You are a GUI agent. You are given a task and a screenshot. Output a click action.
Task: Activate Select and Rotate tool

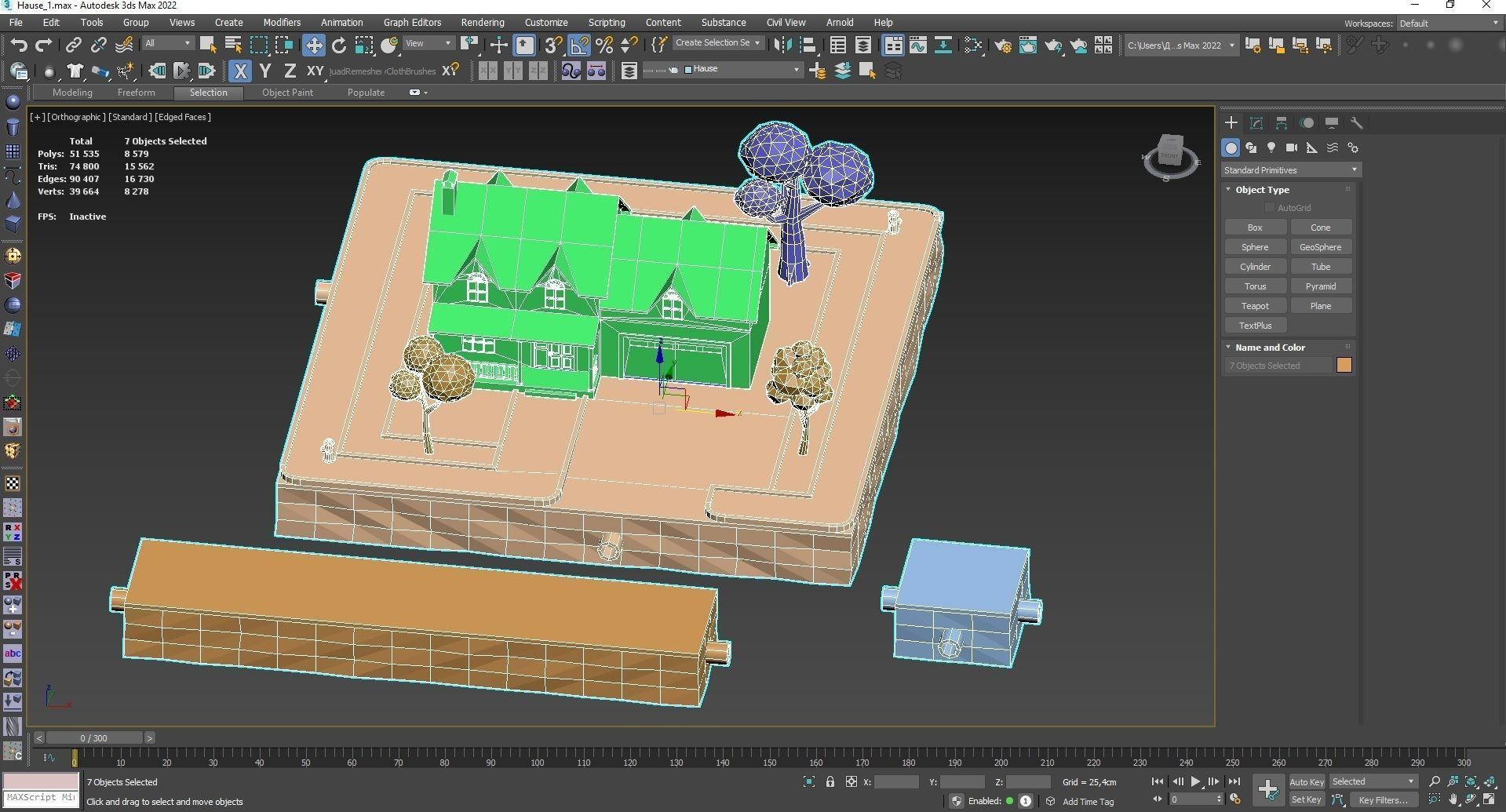click(x=339, y=45)
